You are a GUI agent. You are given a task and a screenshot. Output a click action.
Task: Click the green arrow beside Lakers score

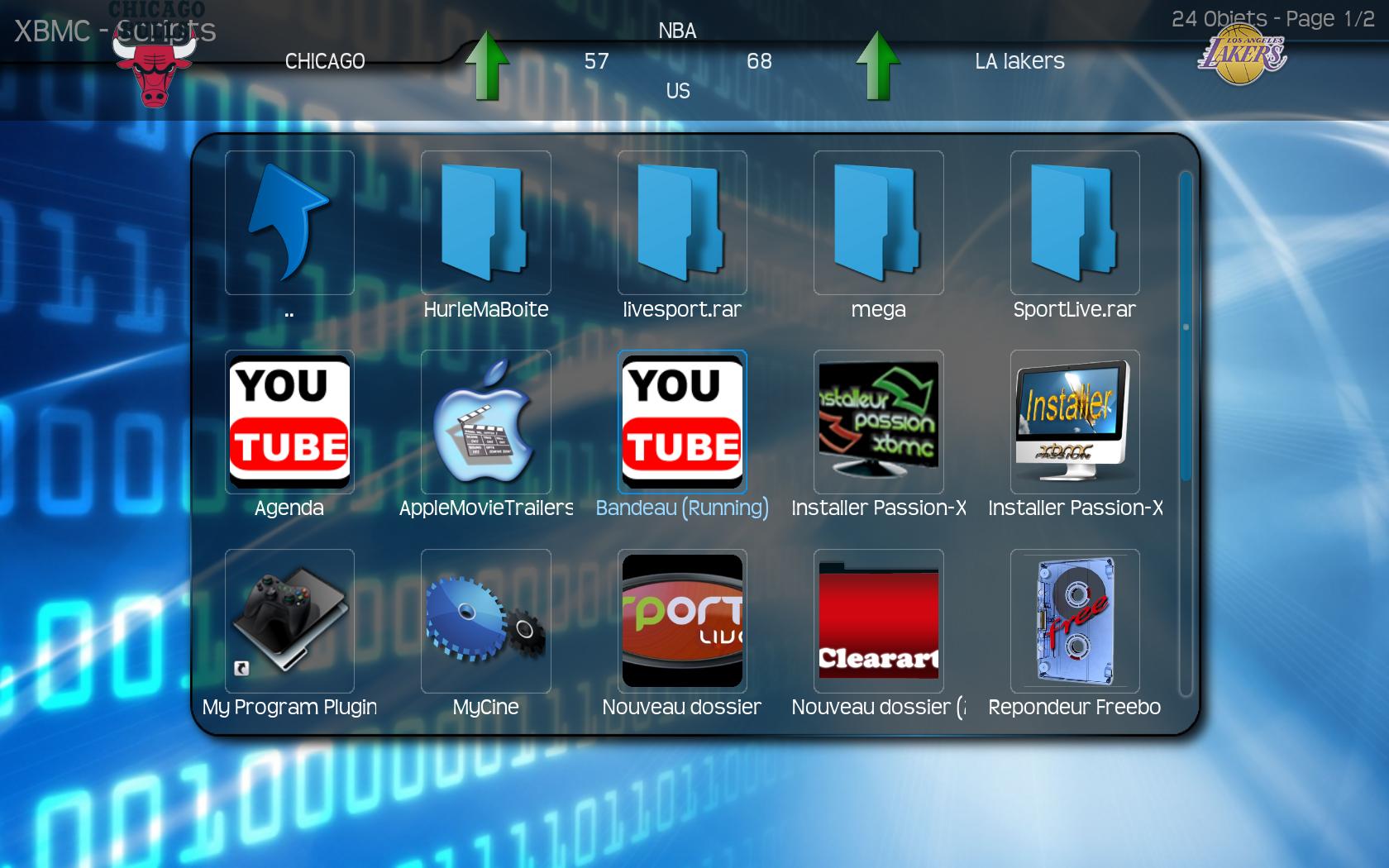[x=878, y=65]
